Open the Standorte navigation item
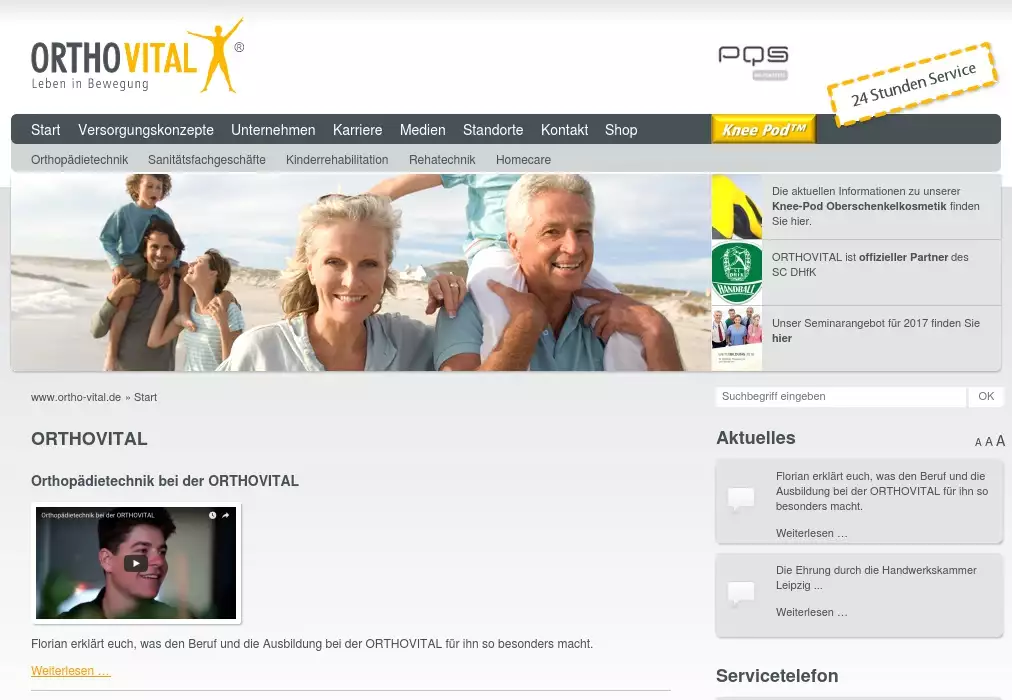 (493, 130)
